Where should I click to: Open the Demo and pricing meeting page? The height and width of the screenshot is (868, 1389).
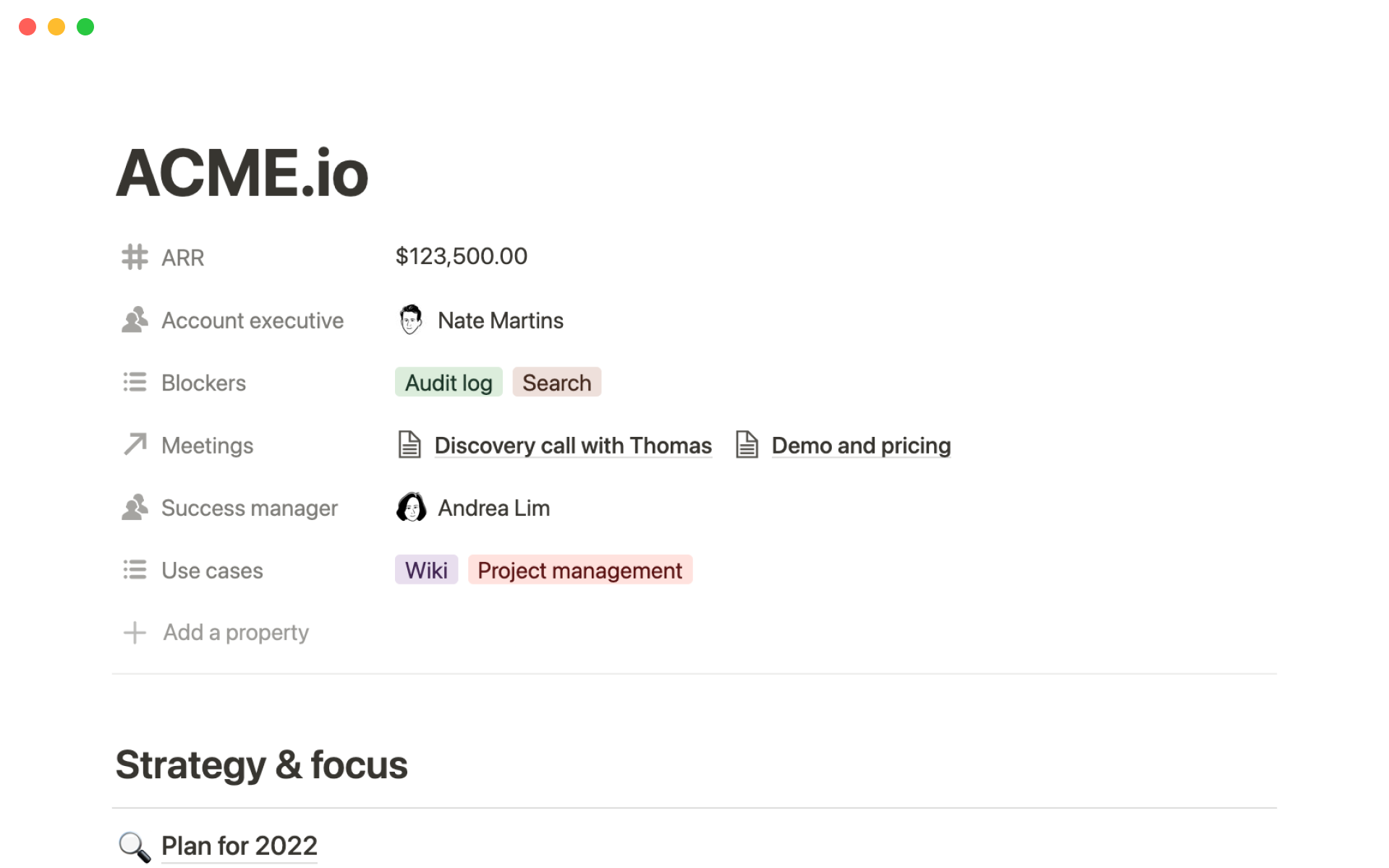coord(860,446)
